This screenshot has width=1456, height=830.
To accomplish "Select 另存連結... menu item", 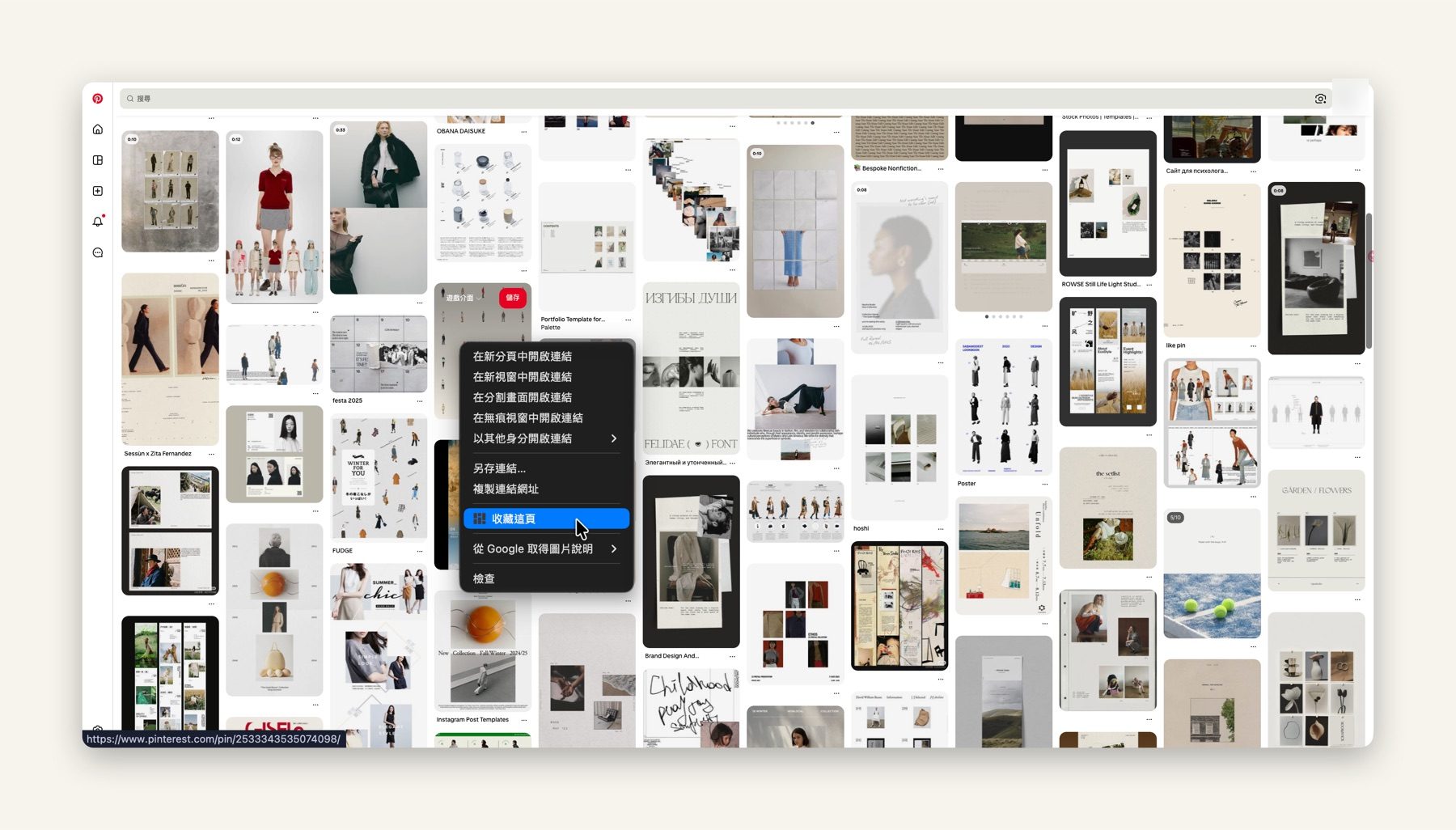I will coord(547,468).
